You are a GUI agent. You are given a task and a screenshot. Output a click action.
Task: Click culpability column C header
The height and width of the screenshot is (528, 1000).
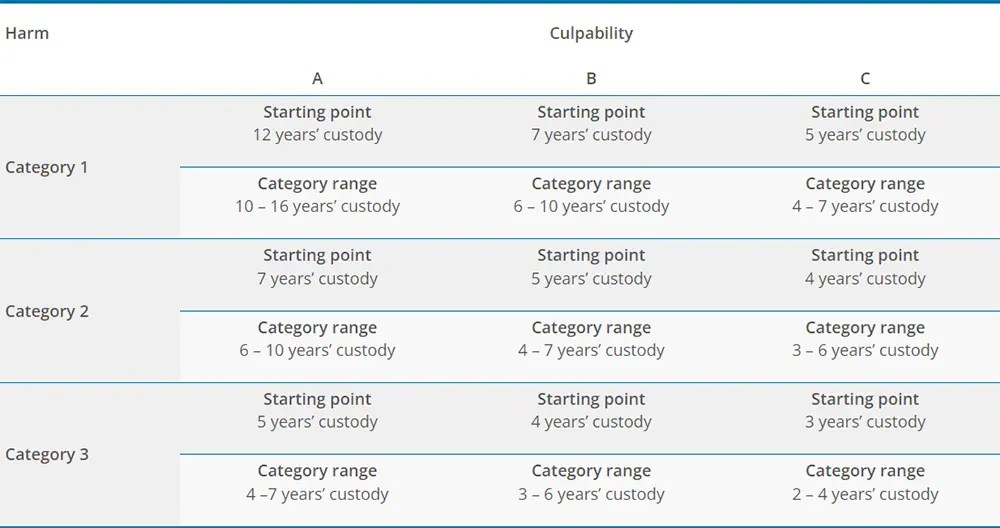pos(865,78)
